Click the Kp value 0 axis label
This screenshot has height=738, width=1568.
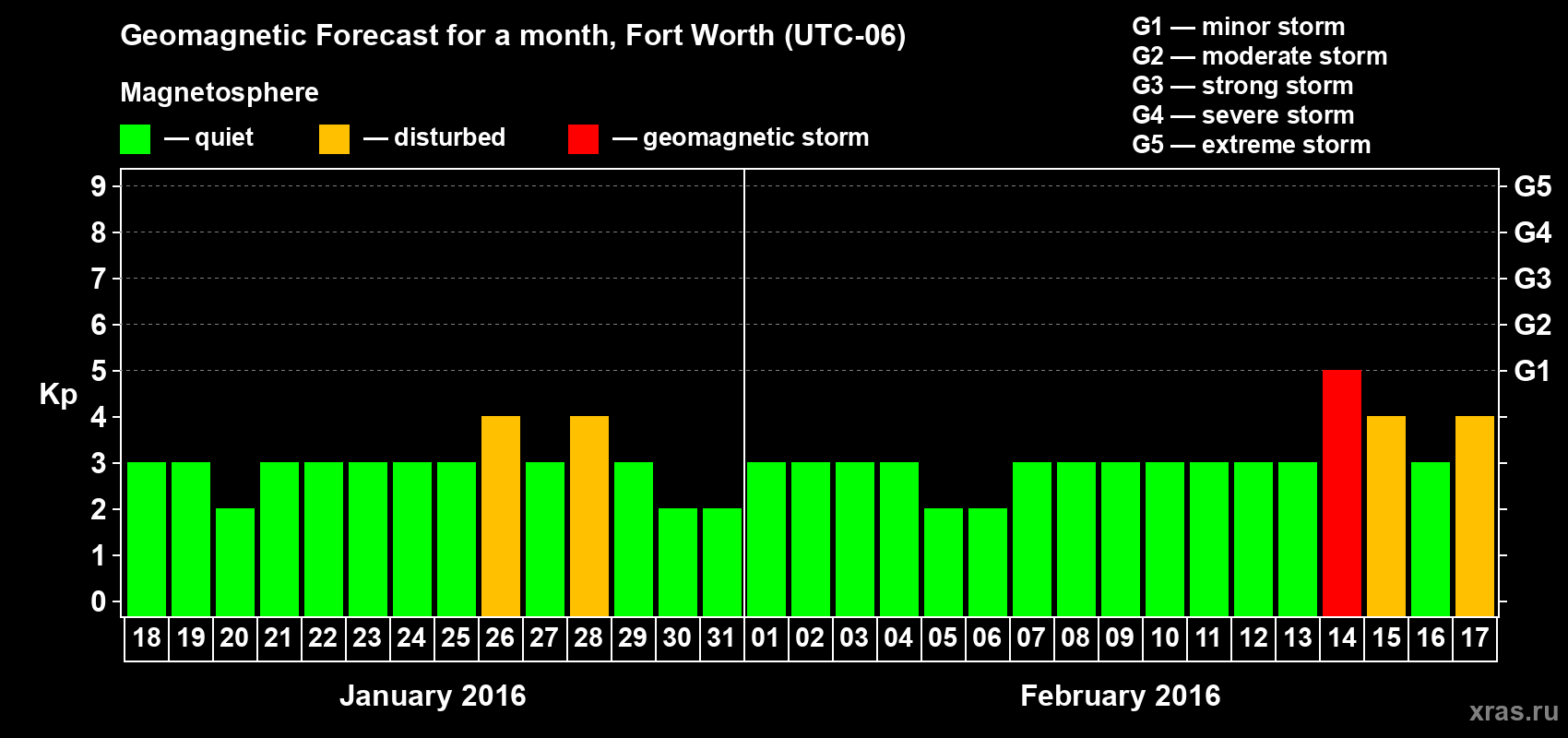pos(99,601)
